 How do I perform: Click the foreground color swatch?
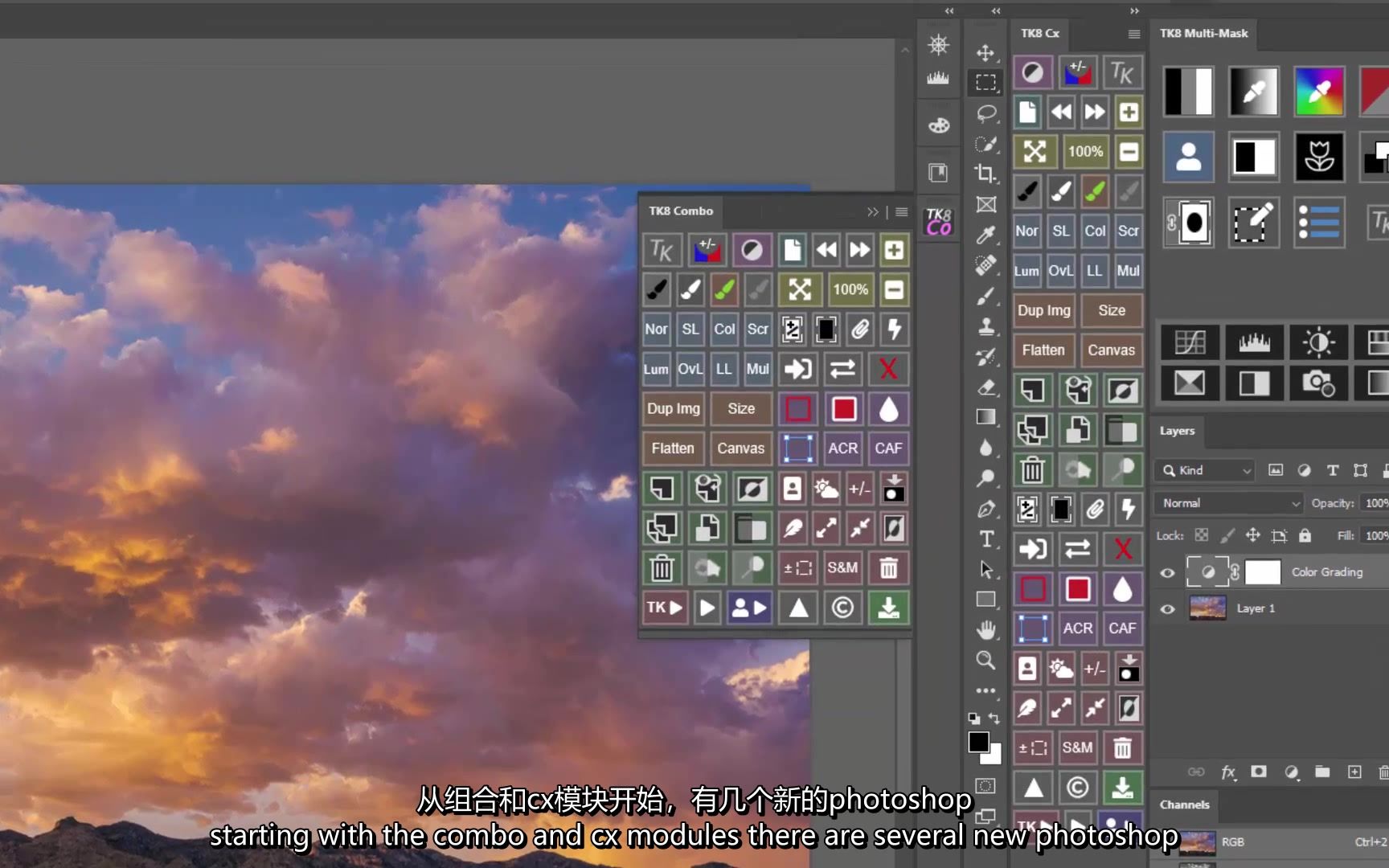coord(978,743)
